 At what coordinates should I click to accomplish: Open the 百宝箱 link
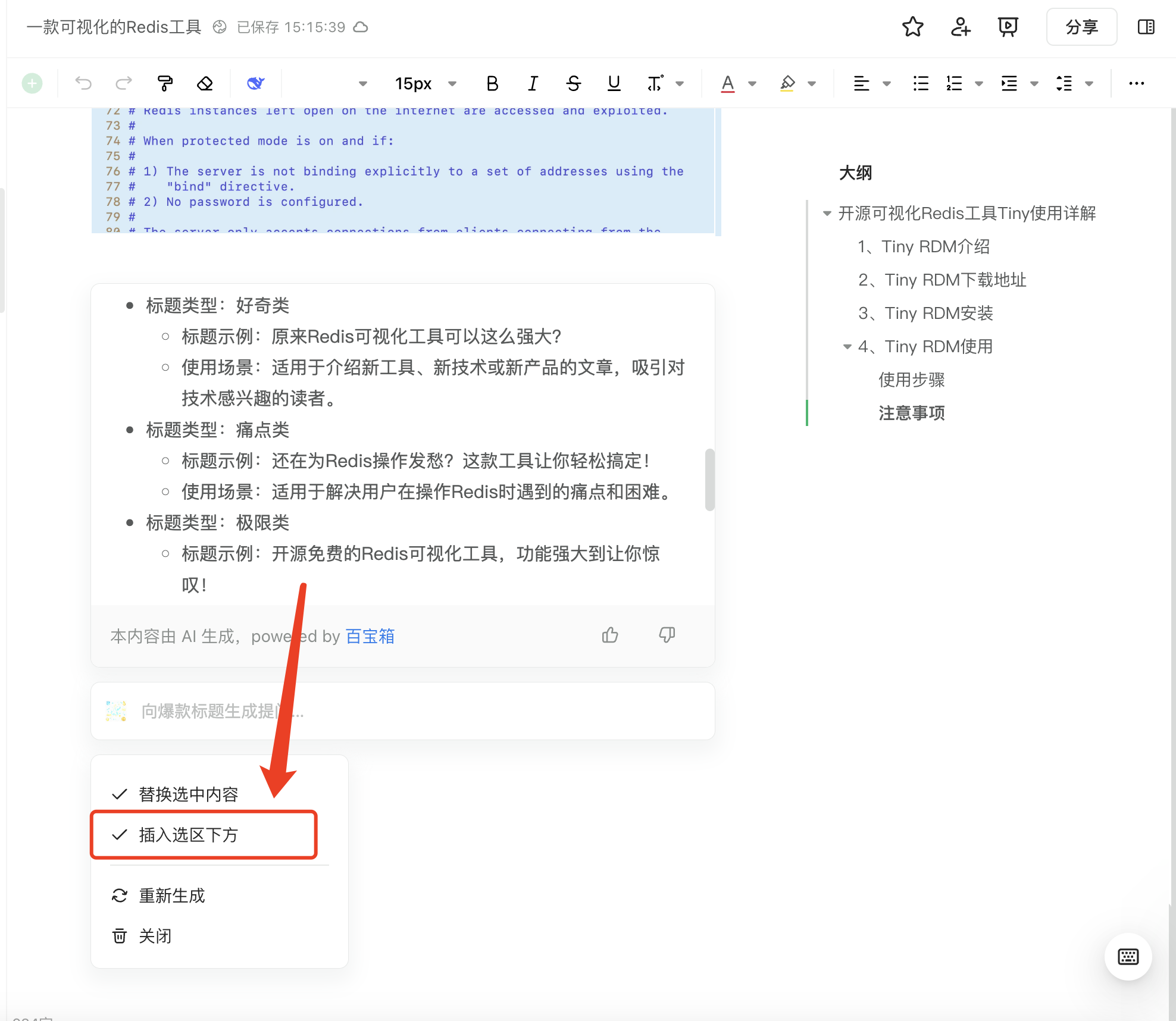point(370,637)
